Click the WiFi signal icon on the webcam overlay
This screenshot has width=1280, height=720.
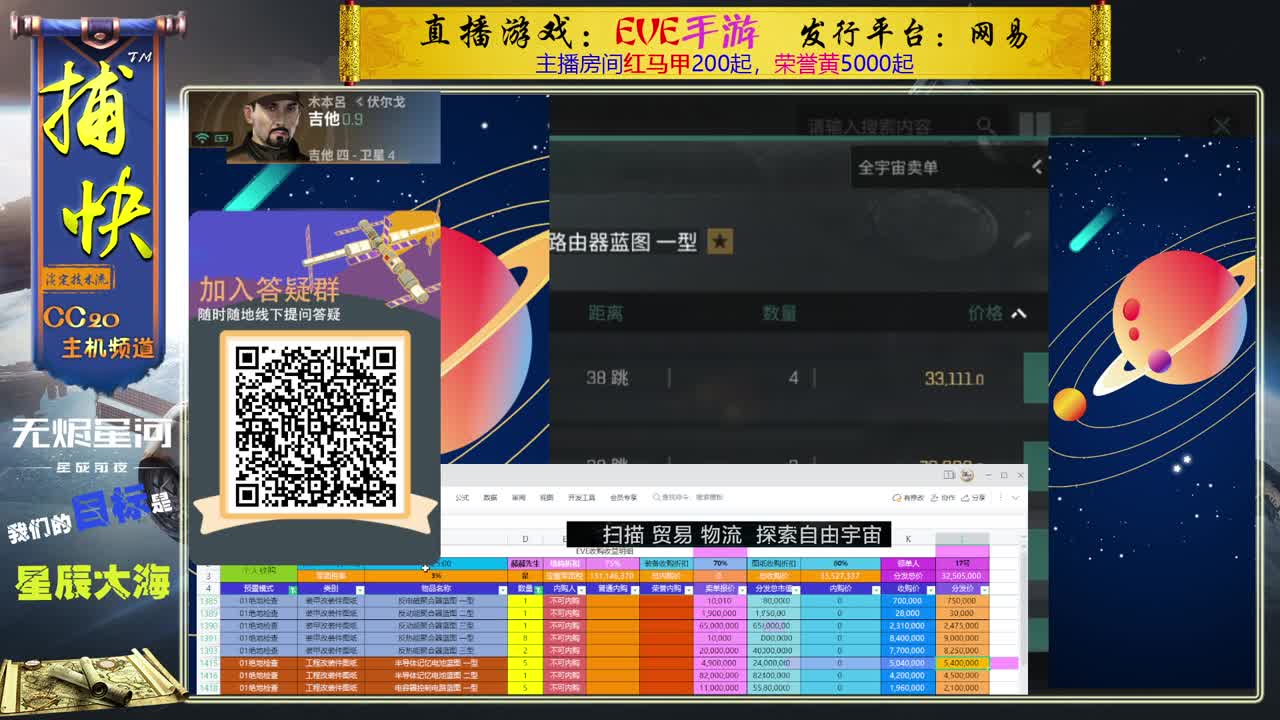[x=202, y=137]
